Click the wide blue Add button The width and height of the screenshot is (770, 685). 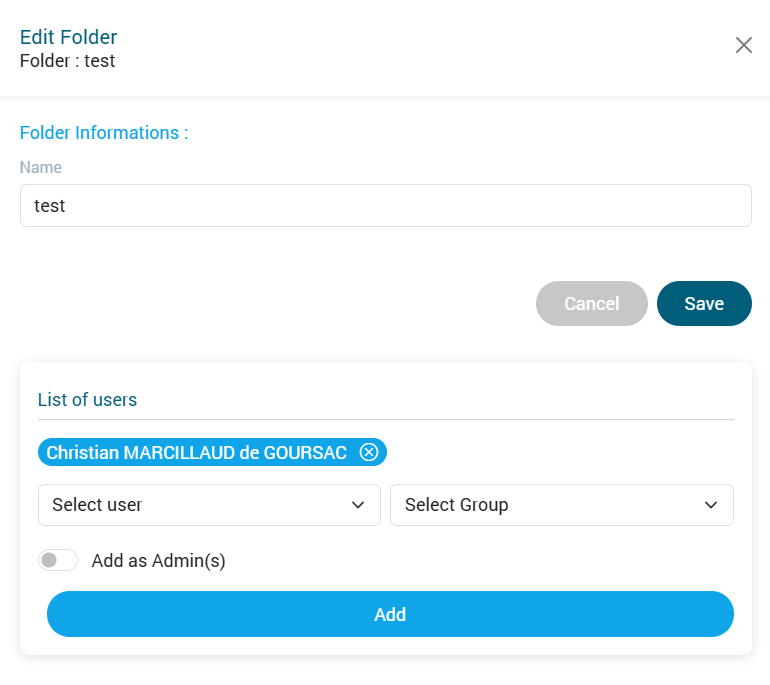(390, 614)
